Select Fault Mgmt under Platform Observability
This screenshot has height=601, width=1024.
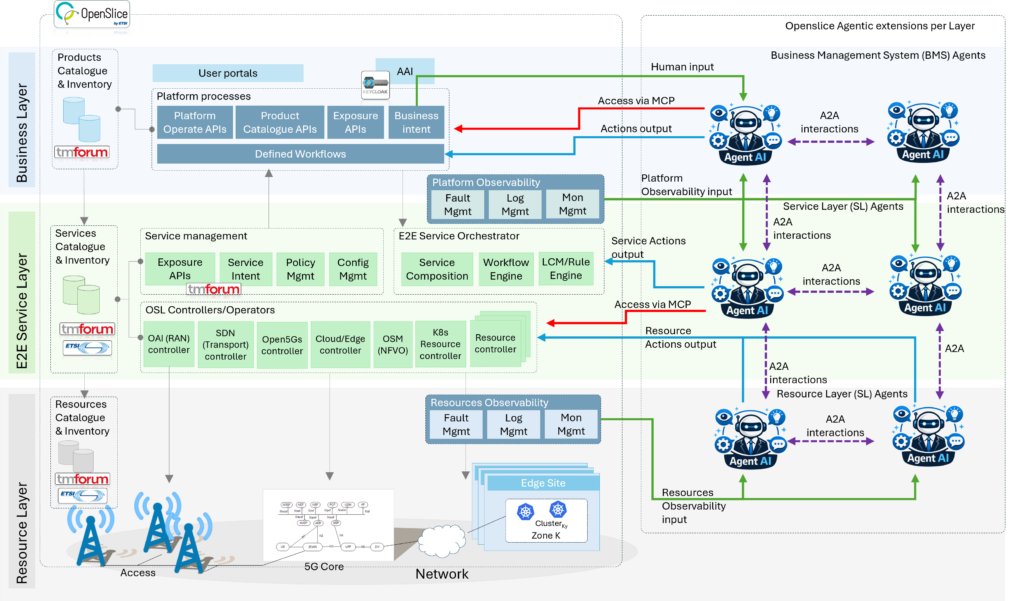click(x=456, y=205)
